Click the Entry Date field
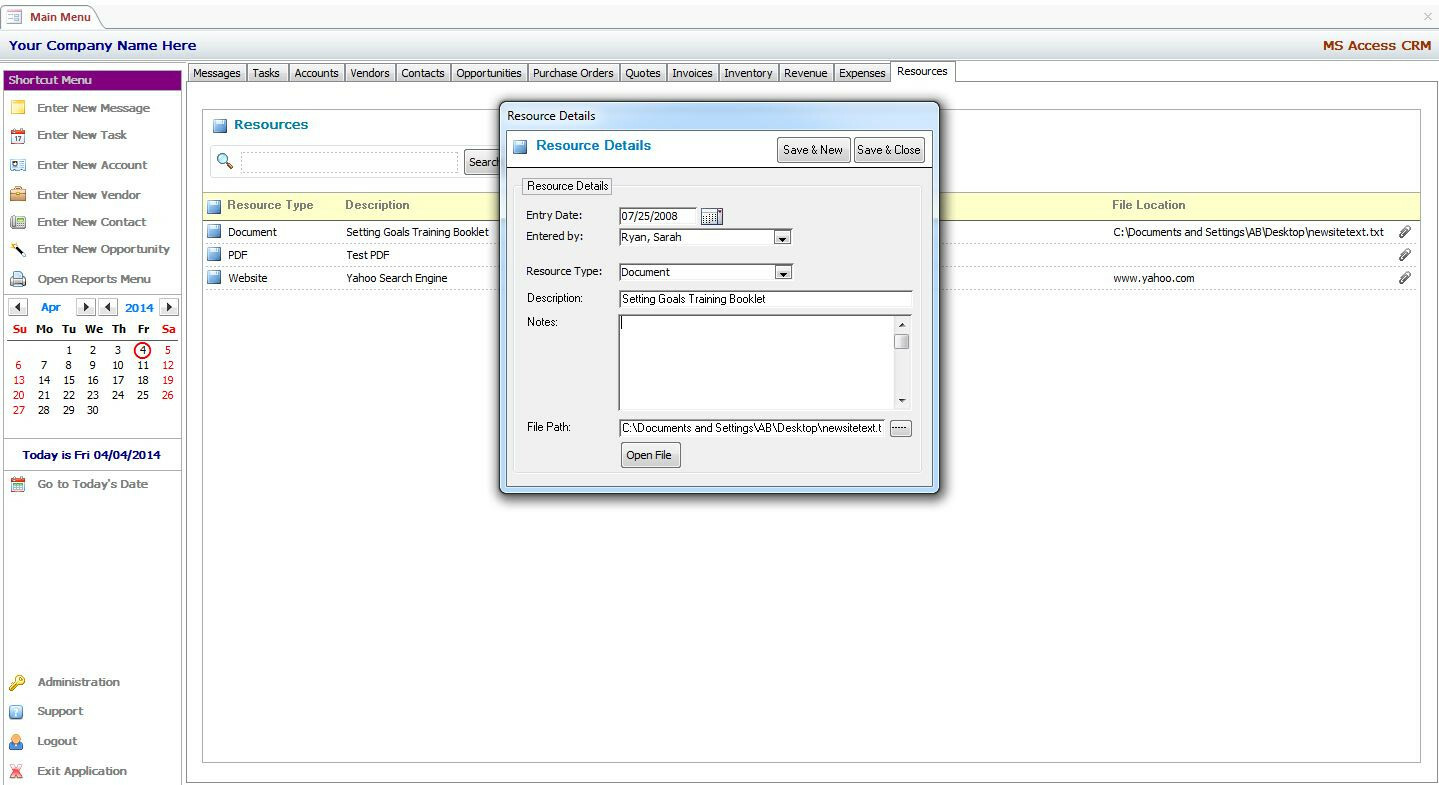 pyautogui.click(x=658, y=216)
